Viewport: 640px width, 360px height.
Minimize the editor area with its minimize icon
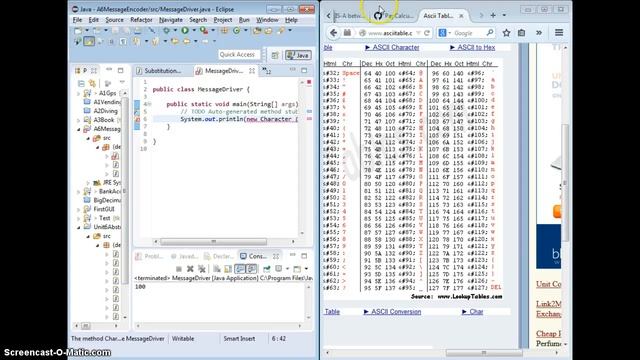pos(293,70)
